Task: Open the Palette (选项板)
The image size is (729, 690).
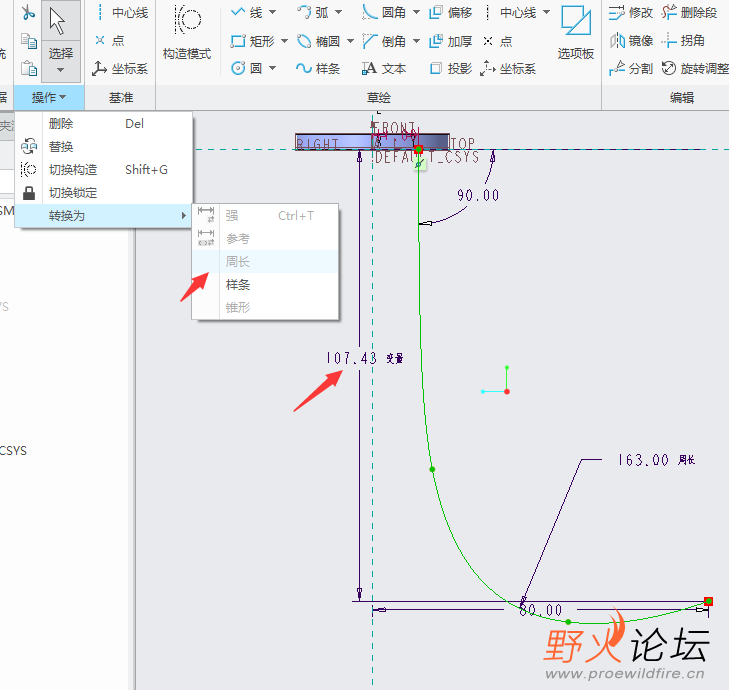Action: 576,33
